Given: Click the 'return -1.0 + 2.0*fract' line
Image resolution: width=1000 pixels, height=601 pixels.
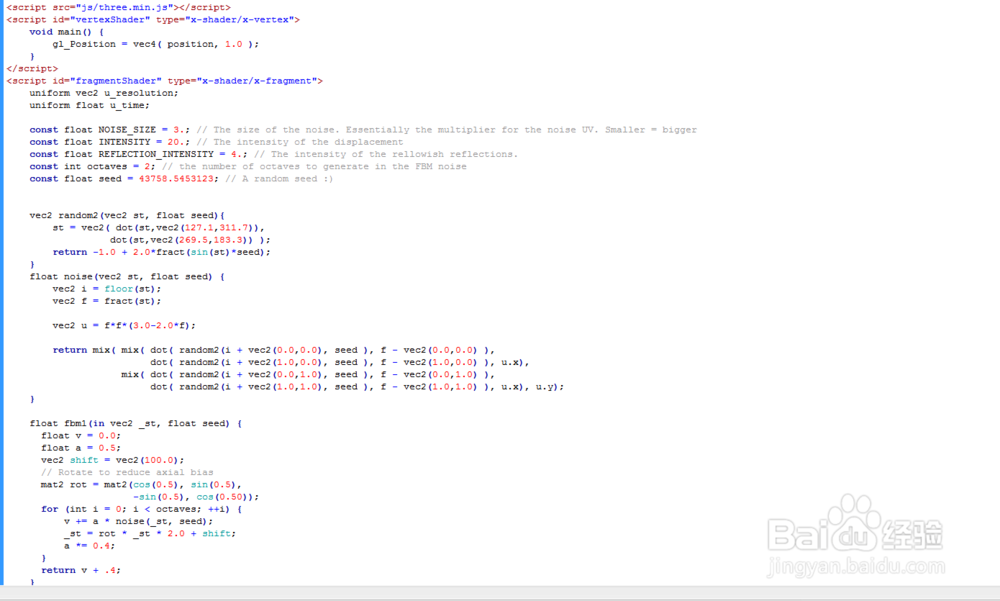Looking at the screenshot, I should pyautogui.click(x=161, y=252).
